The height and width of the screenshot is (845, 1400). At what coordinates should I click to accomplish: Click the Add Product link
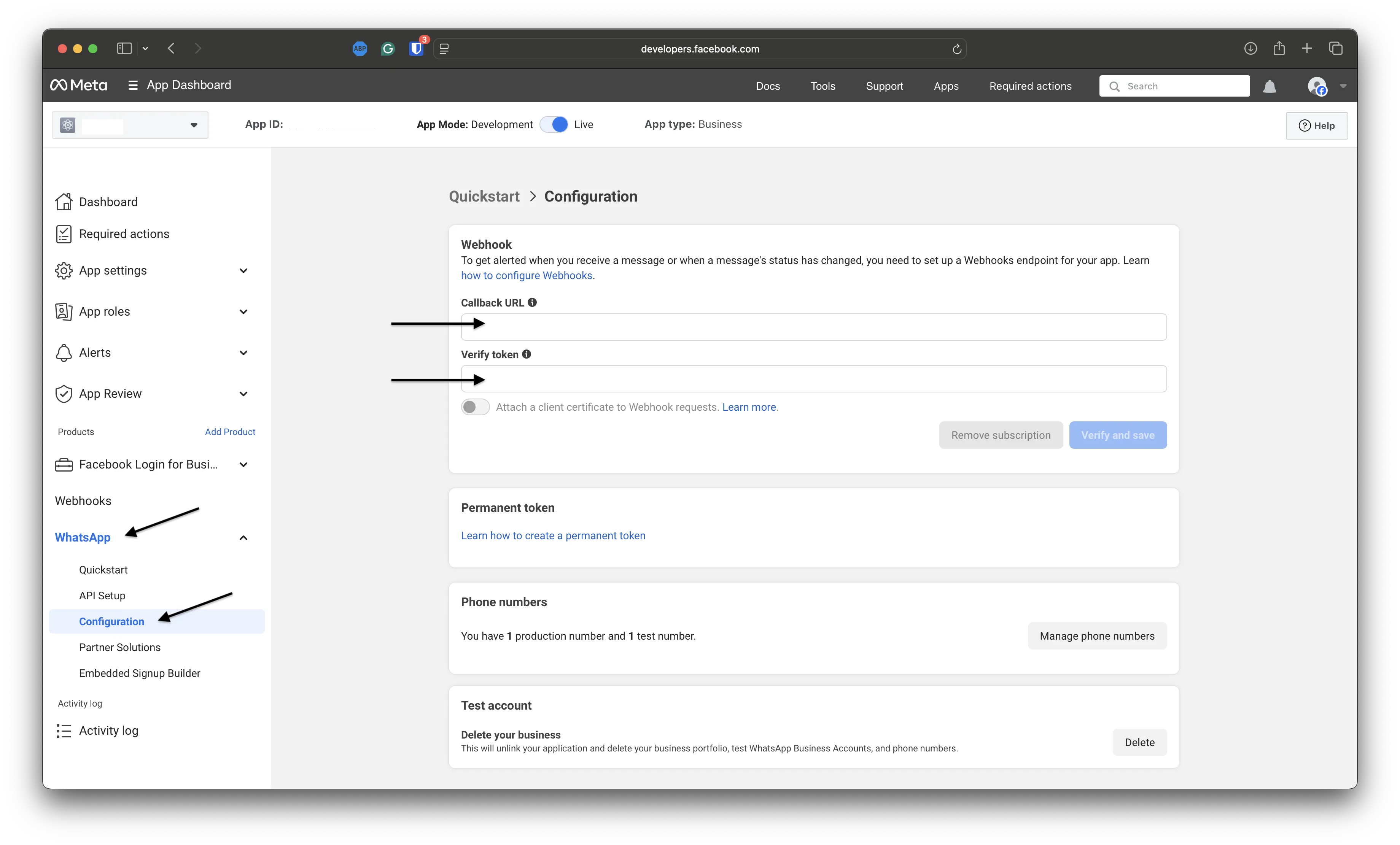coord(230,432)
